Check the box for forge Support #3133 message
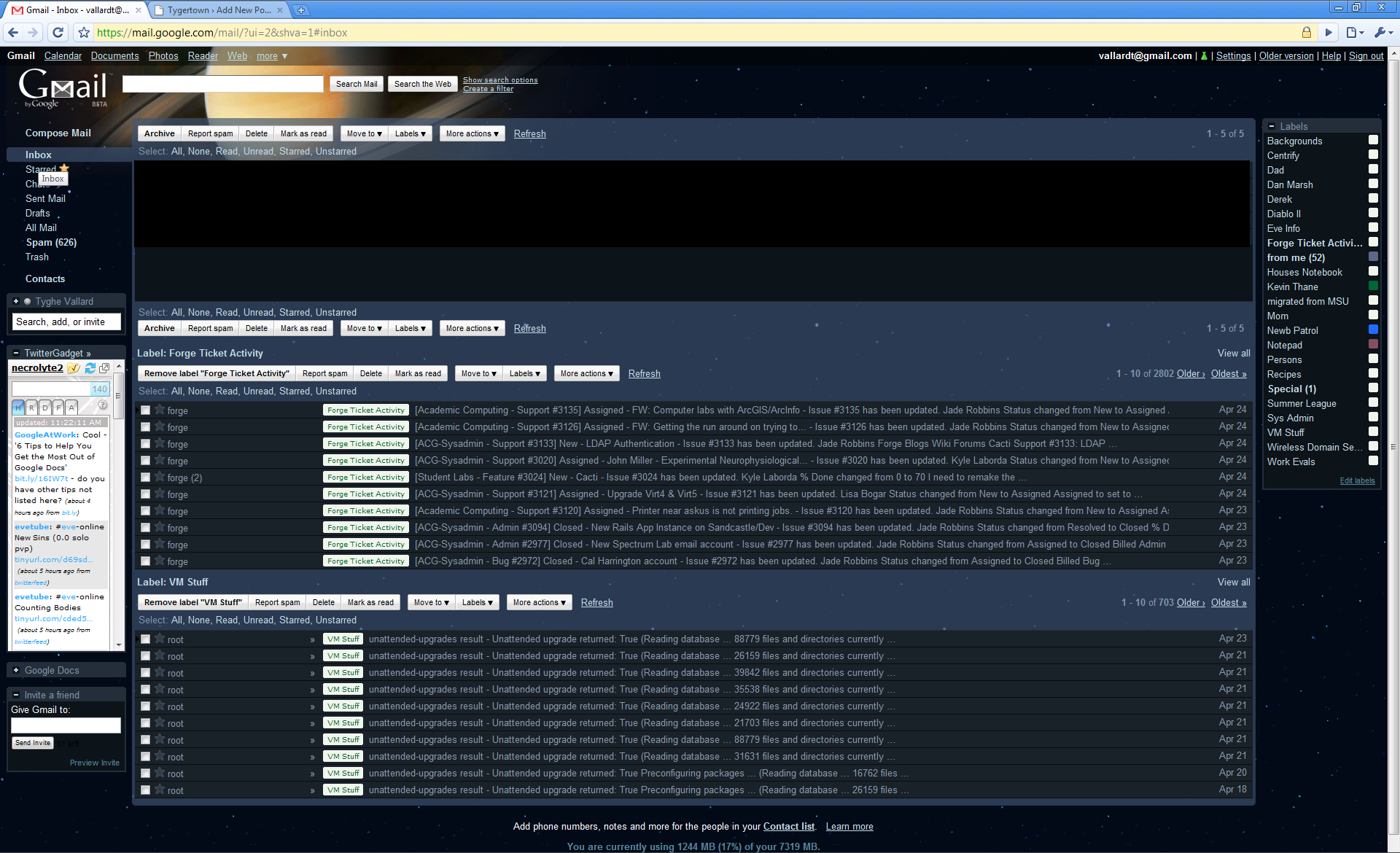The image size is (1400, 853). 145,444
